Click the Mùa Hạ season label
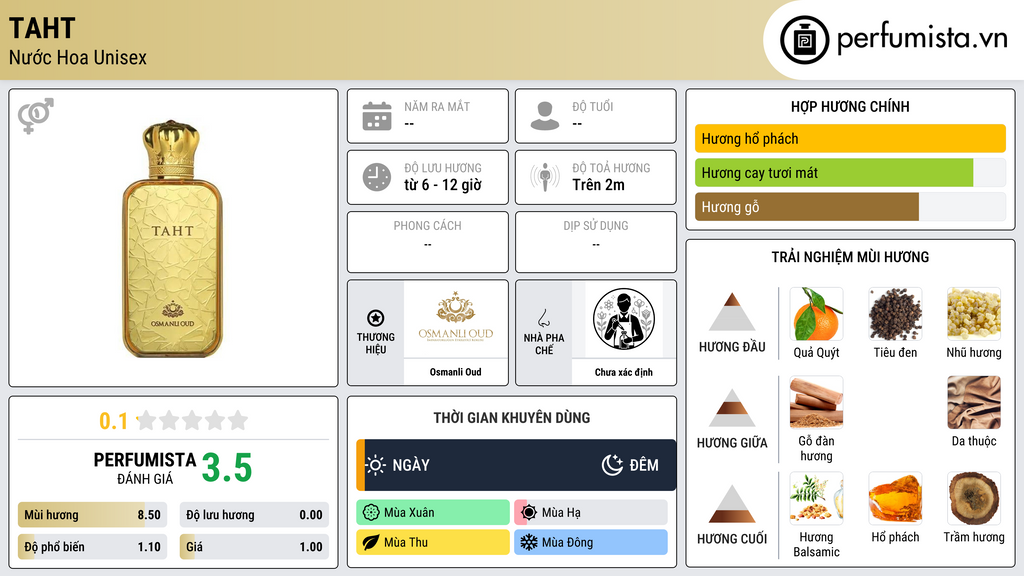 tap(561, 513)
